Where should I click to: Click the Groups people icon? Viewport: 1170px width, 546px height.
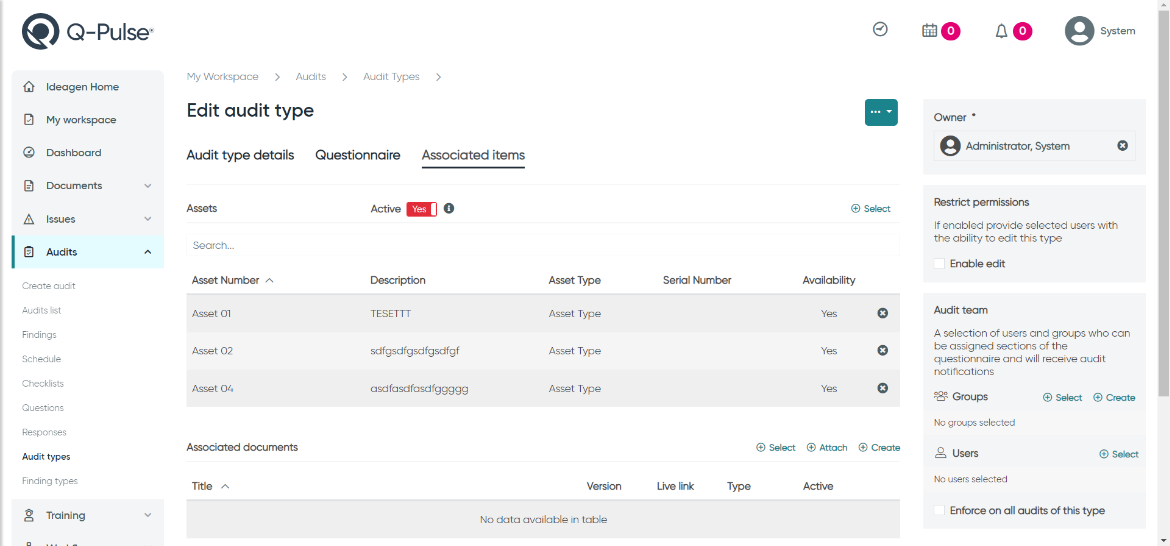pyautogui.click(x=941, y=397)
